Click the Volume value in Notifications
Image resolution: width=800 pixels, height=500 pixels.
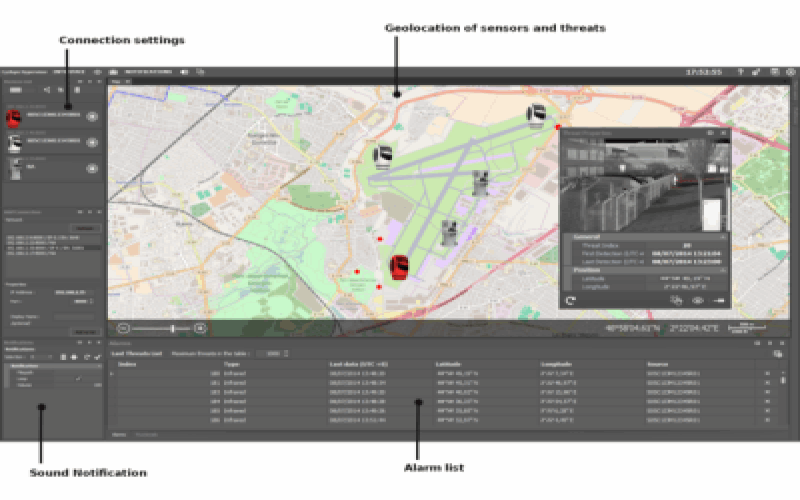click(x=97, y=385)
